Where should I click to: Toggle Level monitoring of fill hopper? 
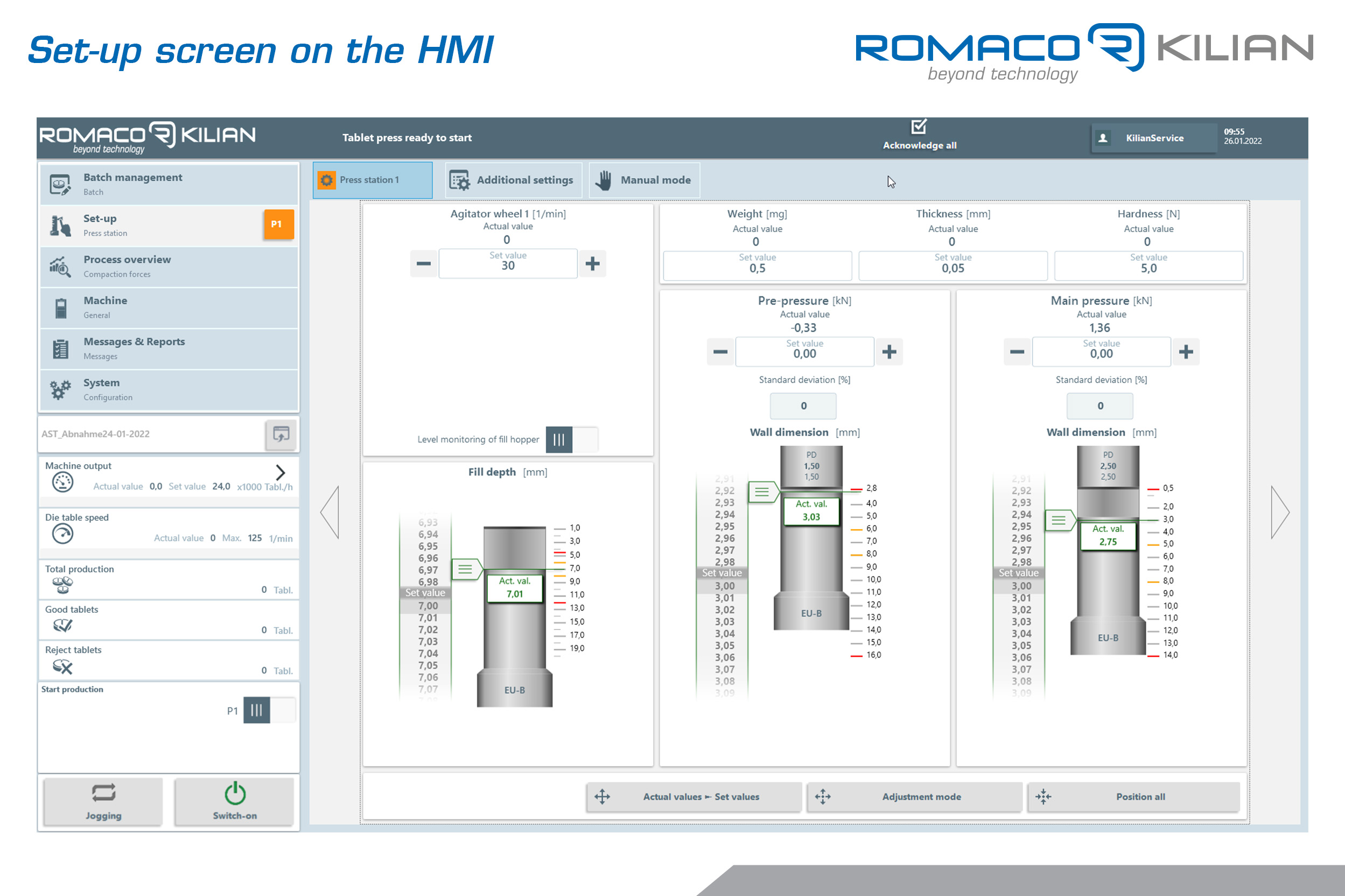tap(572, 439)
